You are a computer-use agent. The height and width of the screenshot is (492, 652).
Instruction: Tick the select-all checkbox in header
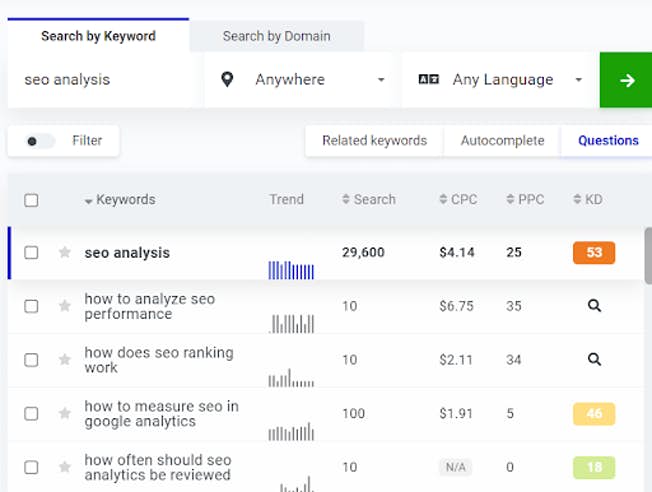31,200
